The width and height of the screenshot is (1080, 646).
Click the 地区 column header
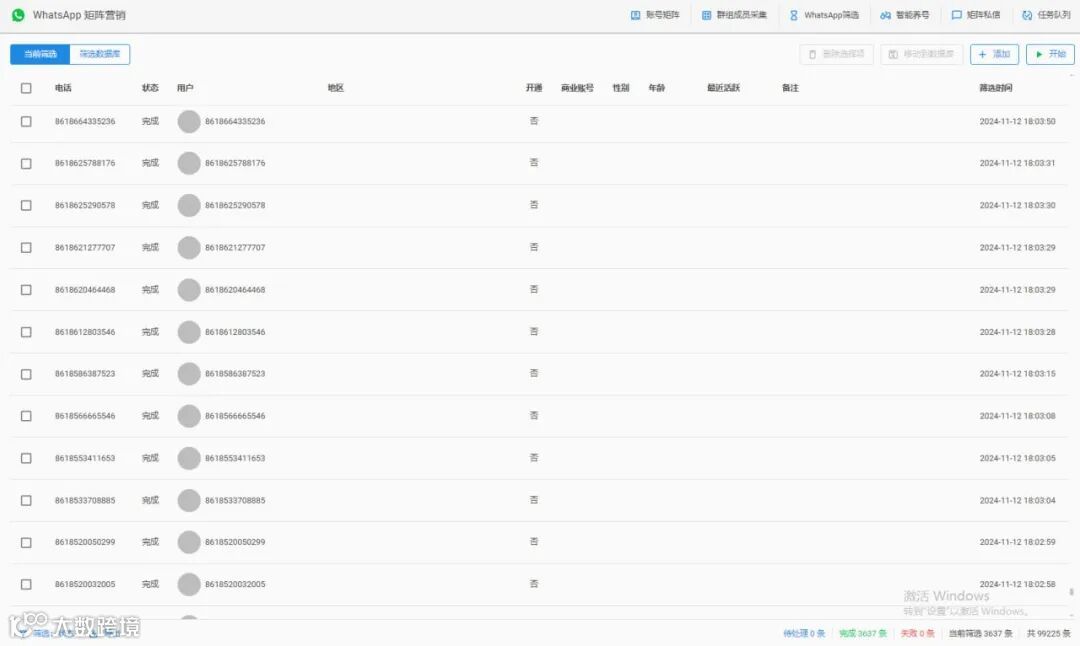pos(335,88)
